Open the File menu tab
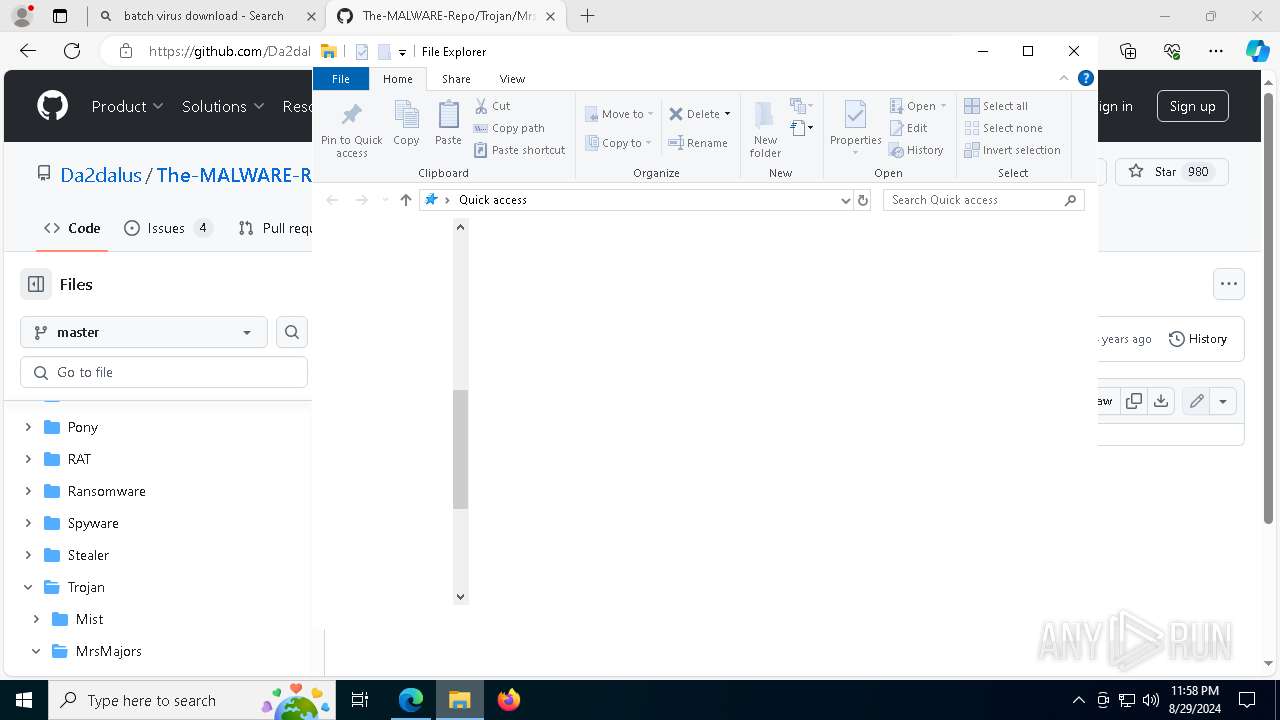This screenshot has height=720, width=1280. (x=341, y=79)
